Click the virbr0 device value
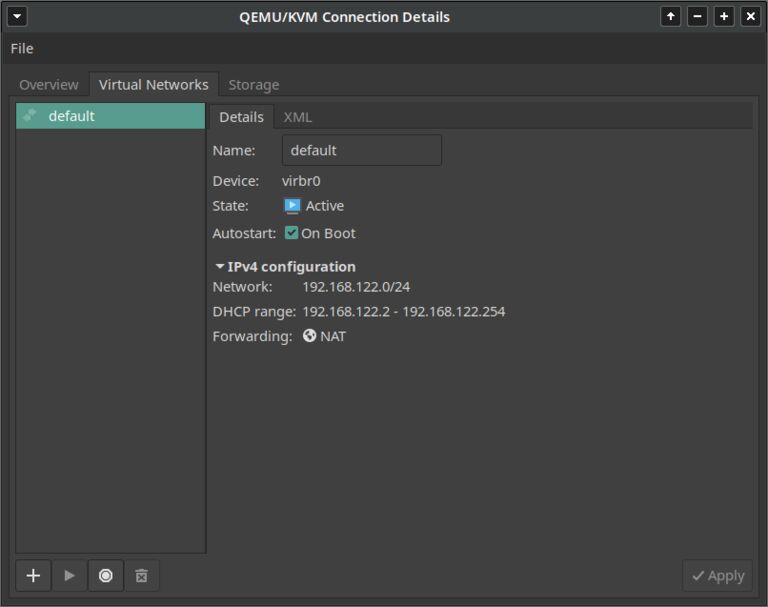Image resolution: width=768 pixels, height=607 pixels. [x=301, y=181]
